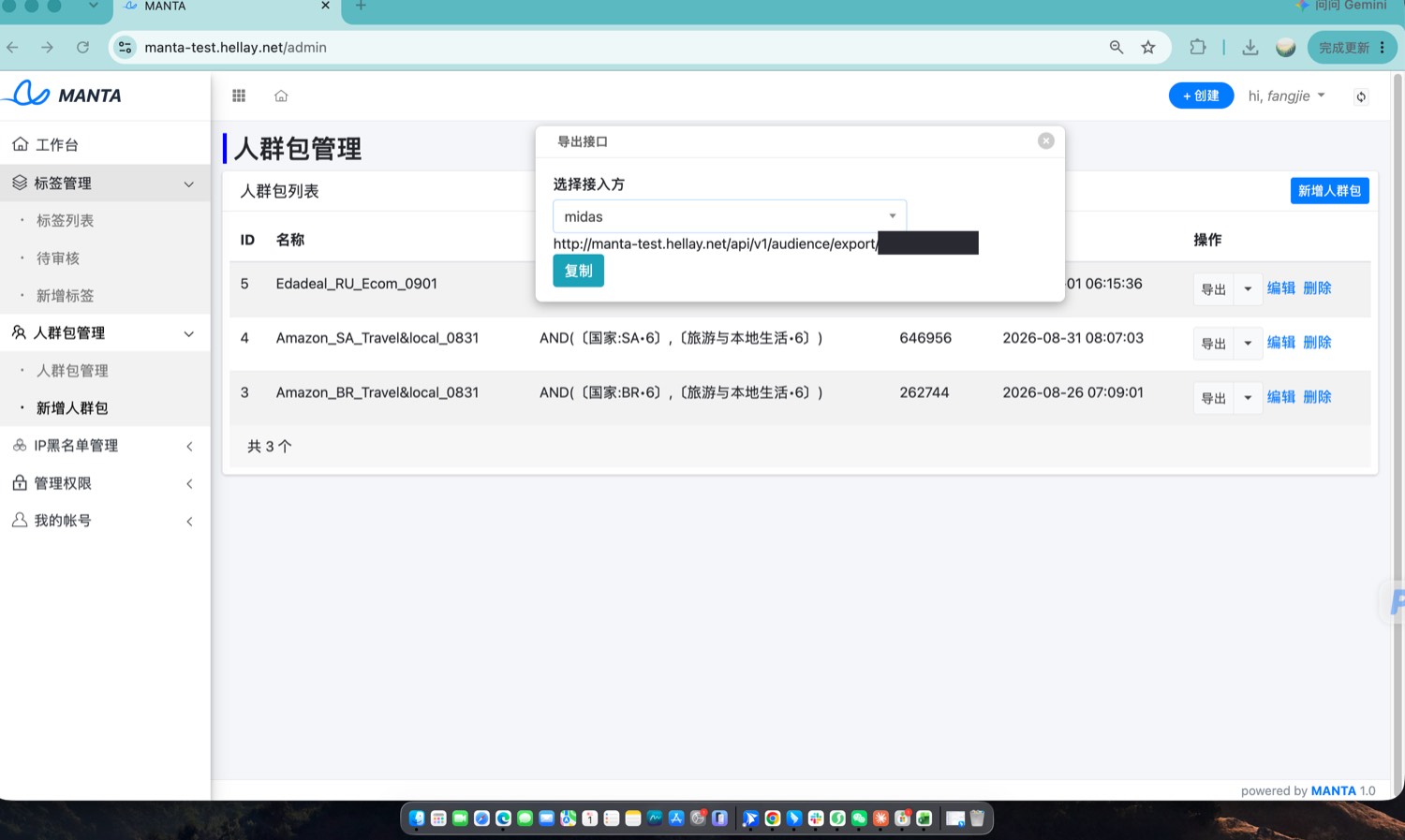Click the MANTA logo in sidebar
Viewport: 1405px width, 840px height.
63,94
